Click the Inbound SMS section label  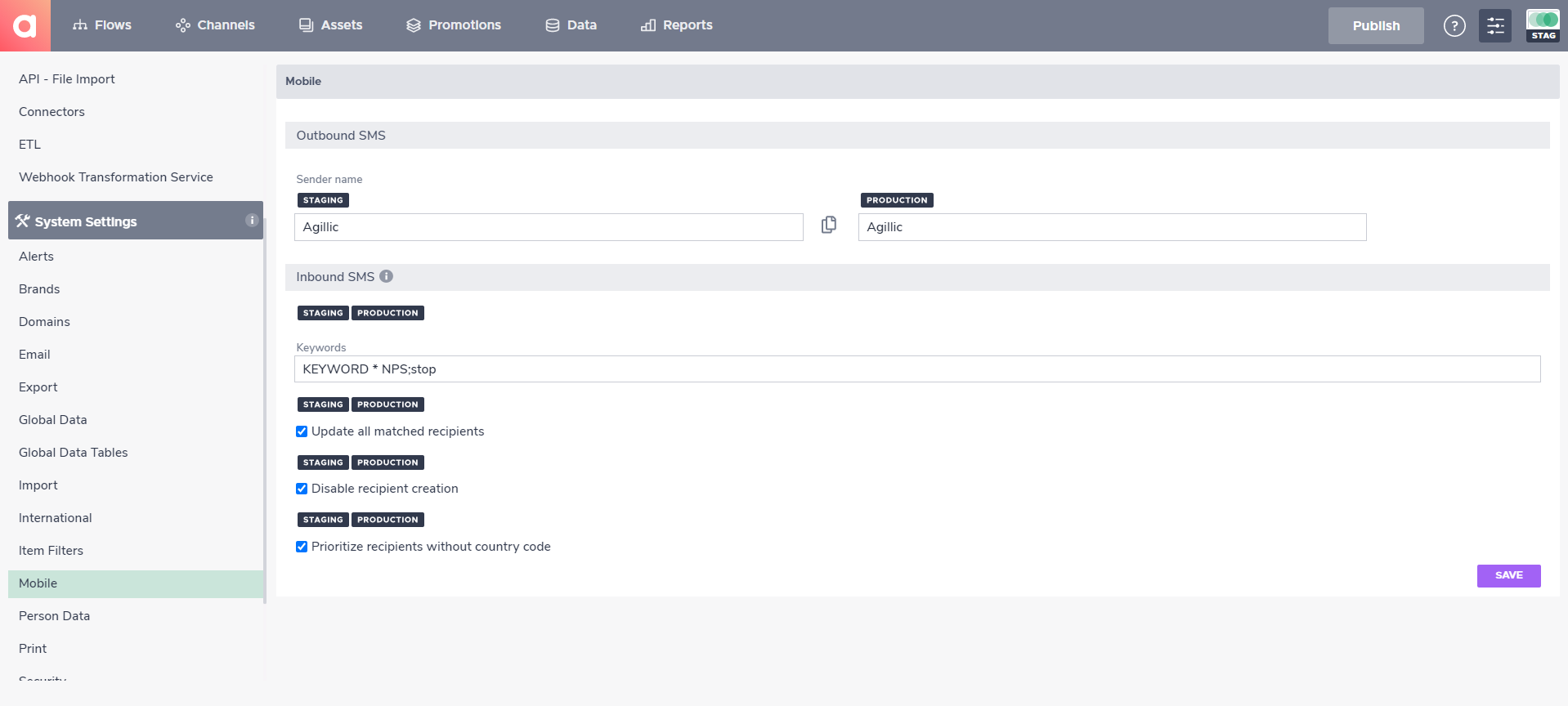pos(335,277)
